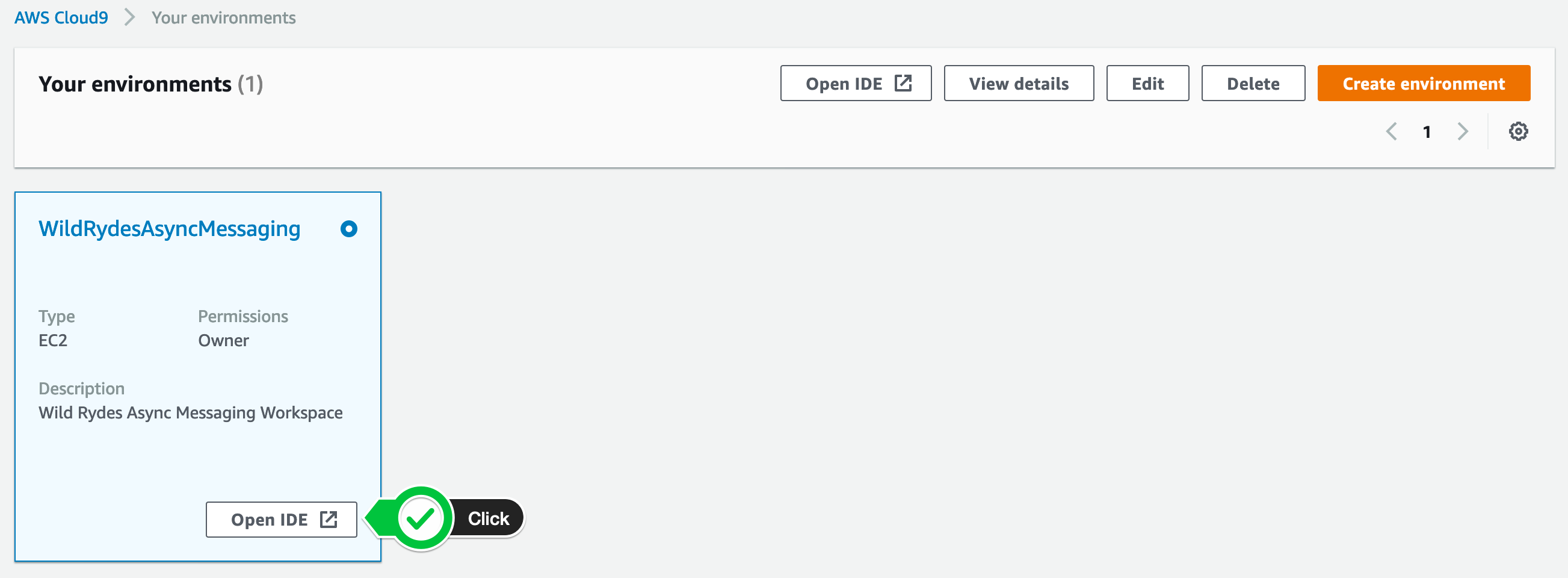
Task: Click 'Your environments' breadcrumb text
Action: coord(223,17)
